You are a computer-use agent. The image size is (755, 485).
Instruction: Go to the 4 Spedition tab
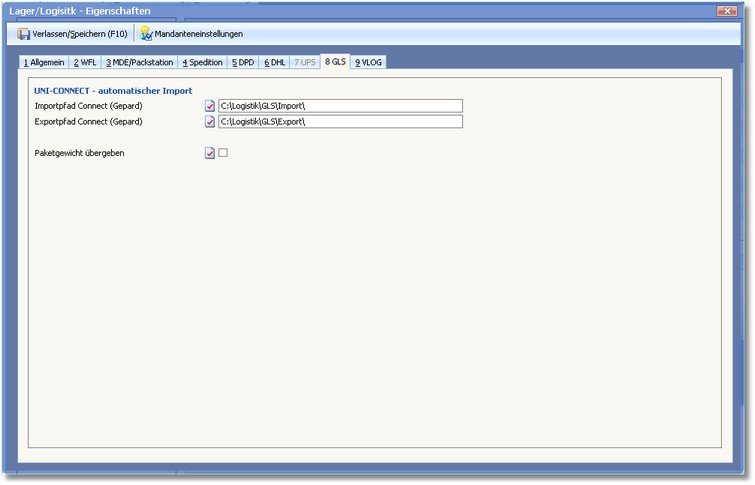click(203, 62)
